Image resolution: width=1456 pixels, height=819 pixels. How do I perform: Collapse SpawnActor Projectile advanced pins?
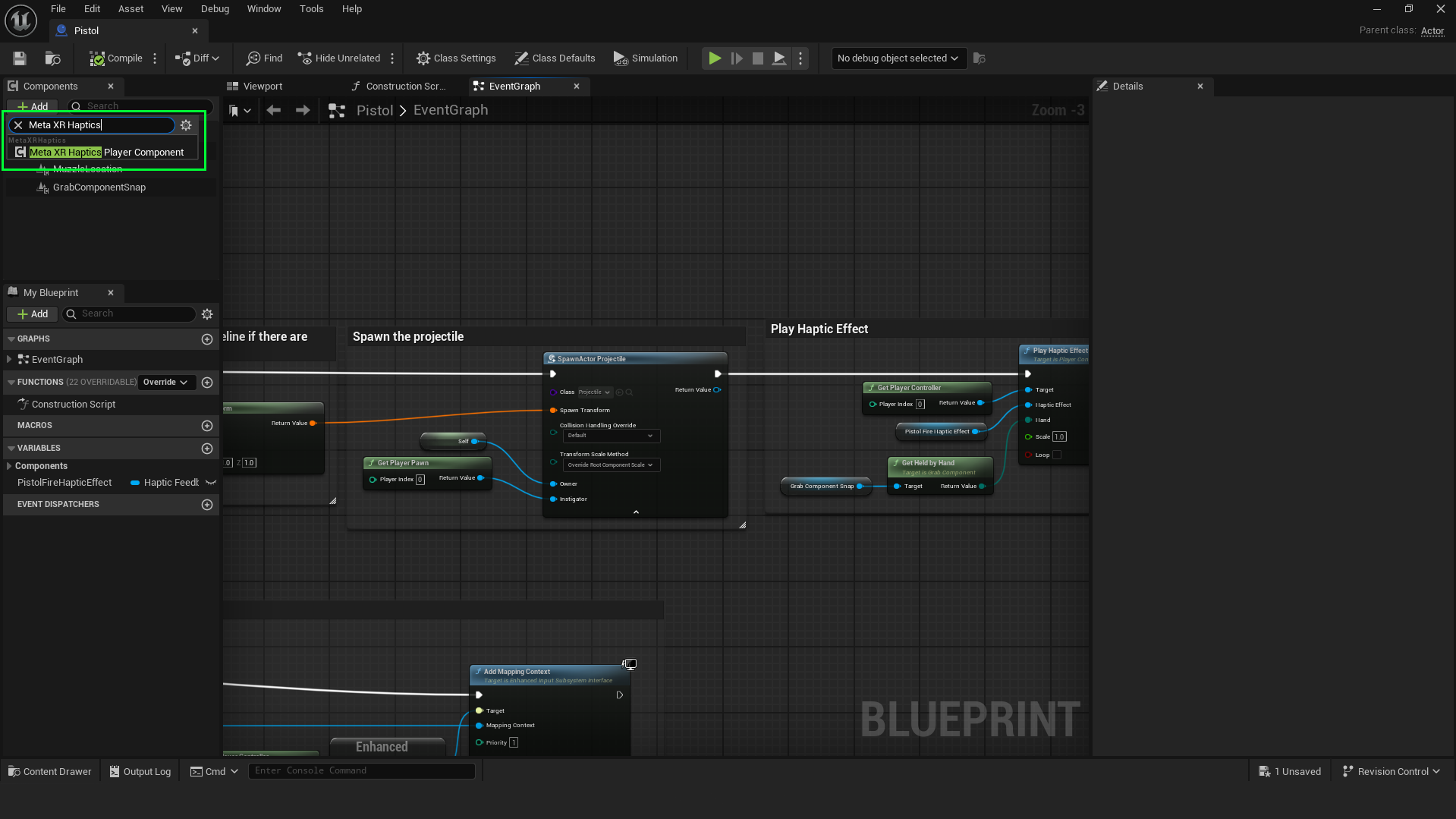(636, 512)
